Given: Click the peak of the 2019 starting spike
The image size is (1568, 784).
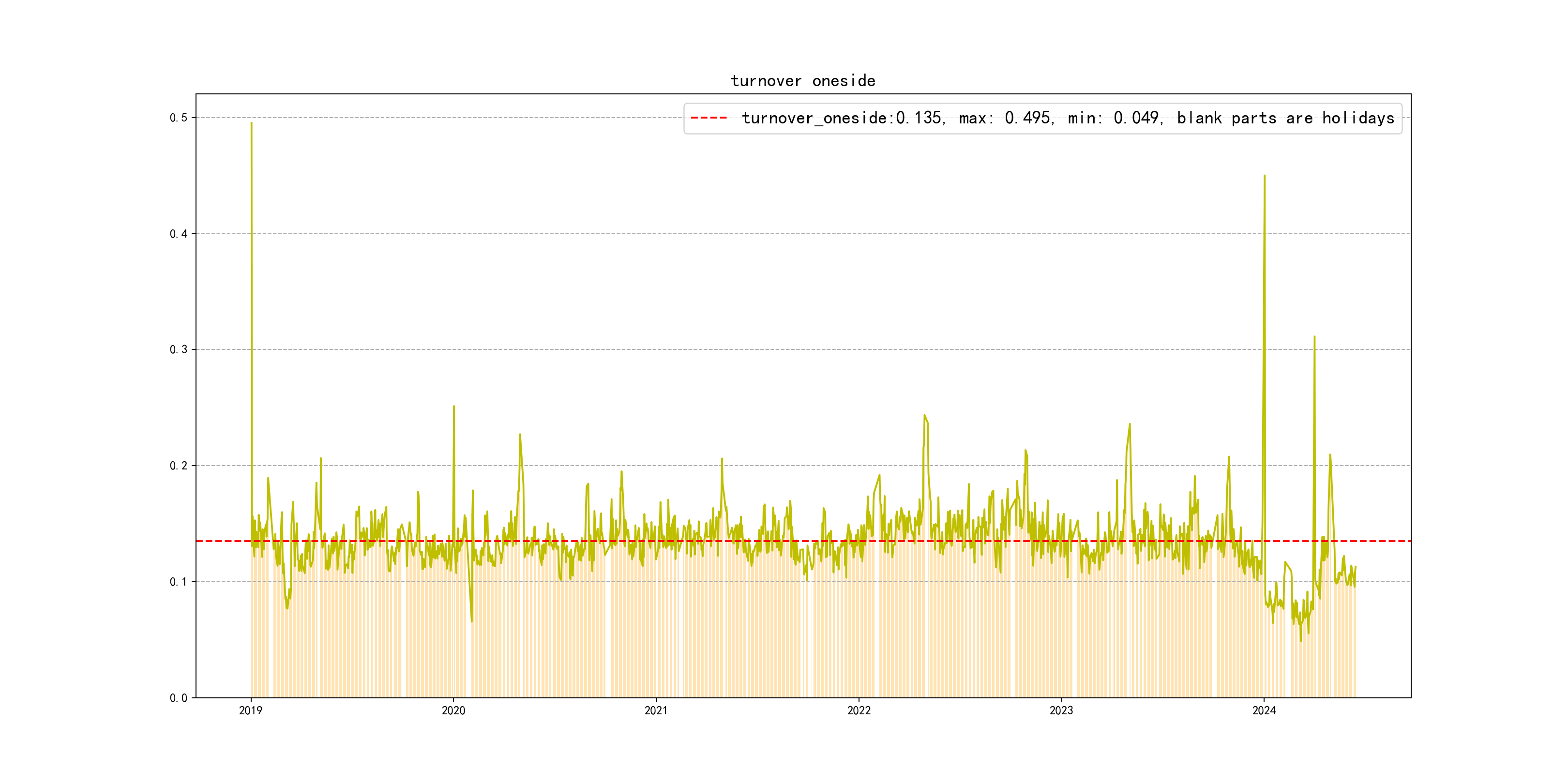Looking at the screenshot, I should click(x=251, y=123).
